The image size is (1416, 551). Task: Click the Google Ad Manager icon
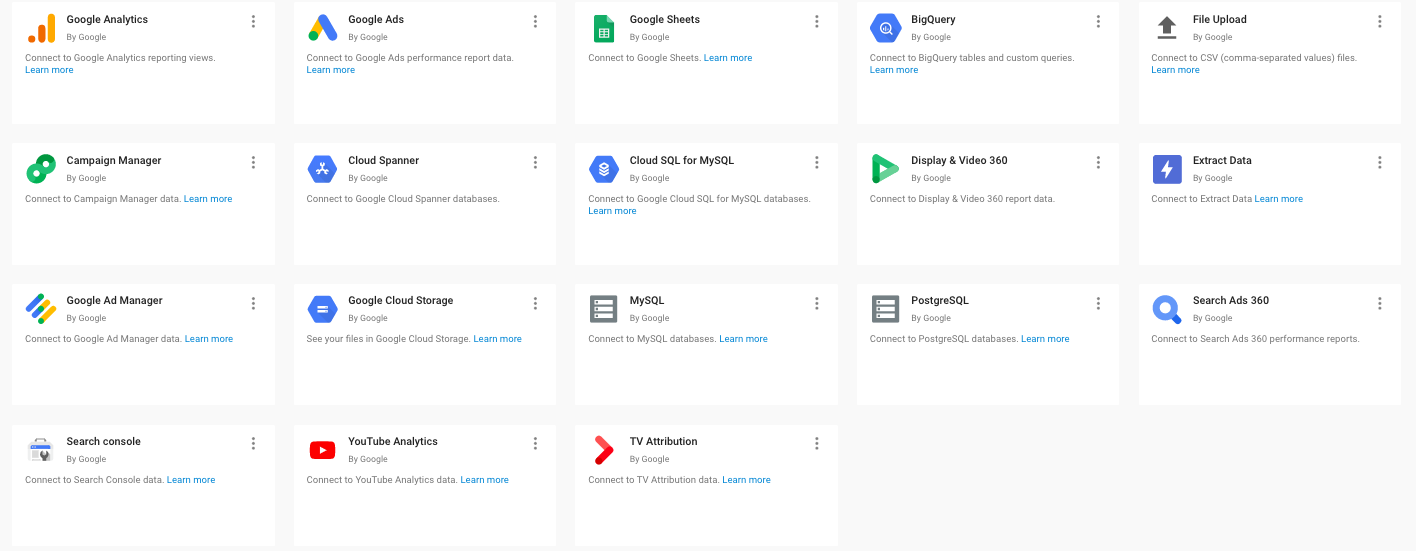tap(41, 309)
